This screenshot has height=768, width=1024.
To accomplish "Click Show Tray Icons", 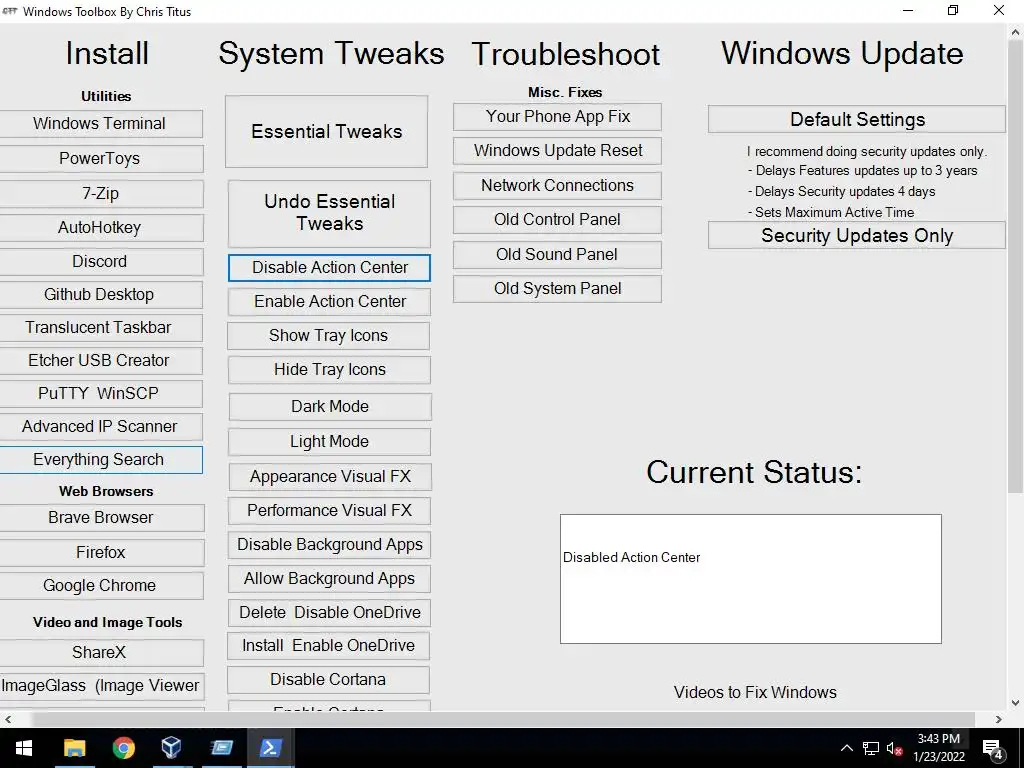I will (328, 336).
